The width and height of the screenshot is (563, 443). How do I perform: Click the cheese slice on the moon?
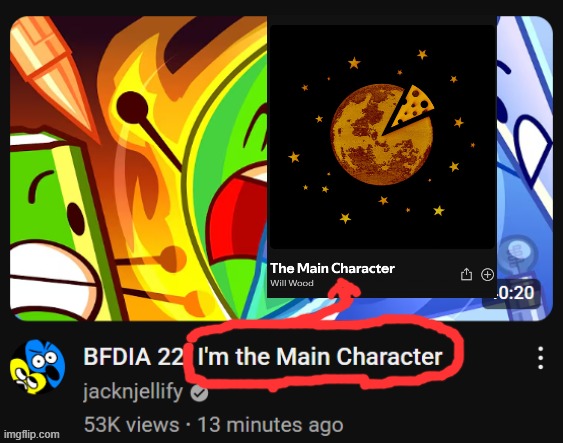410,108
